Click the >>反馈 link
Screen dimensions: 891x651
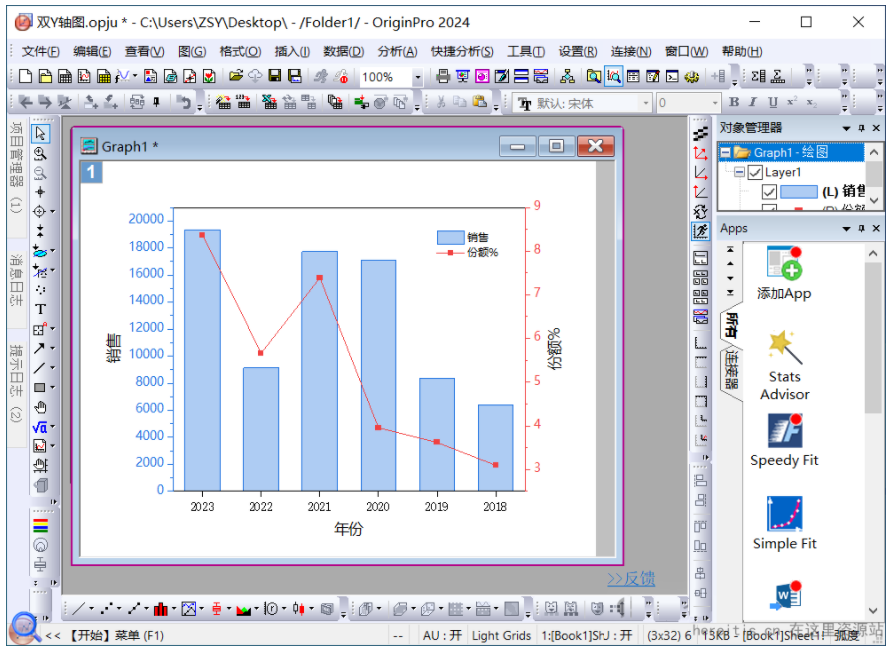[x=631, y=579]
